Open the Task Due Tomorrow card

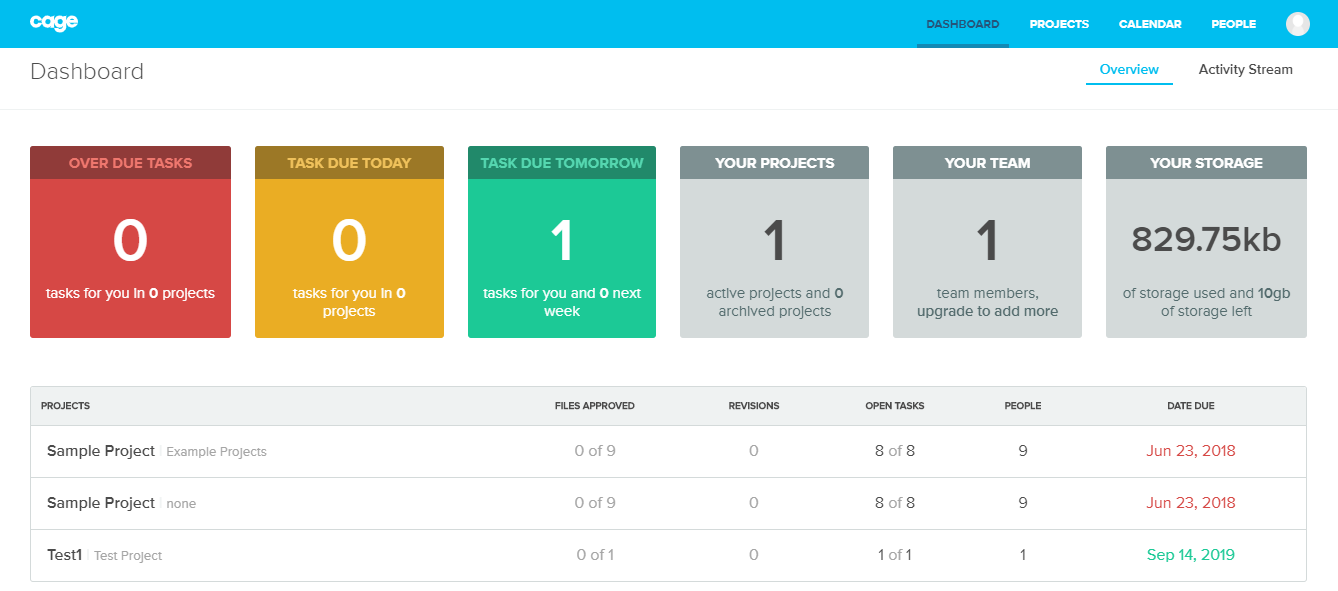[x=561, y=242]
